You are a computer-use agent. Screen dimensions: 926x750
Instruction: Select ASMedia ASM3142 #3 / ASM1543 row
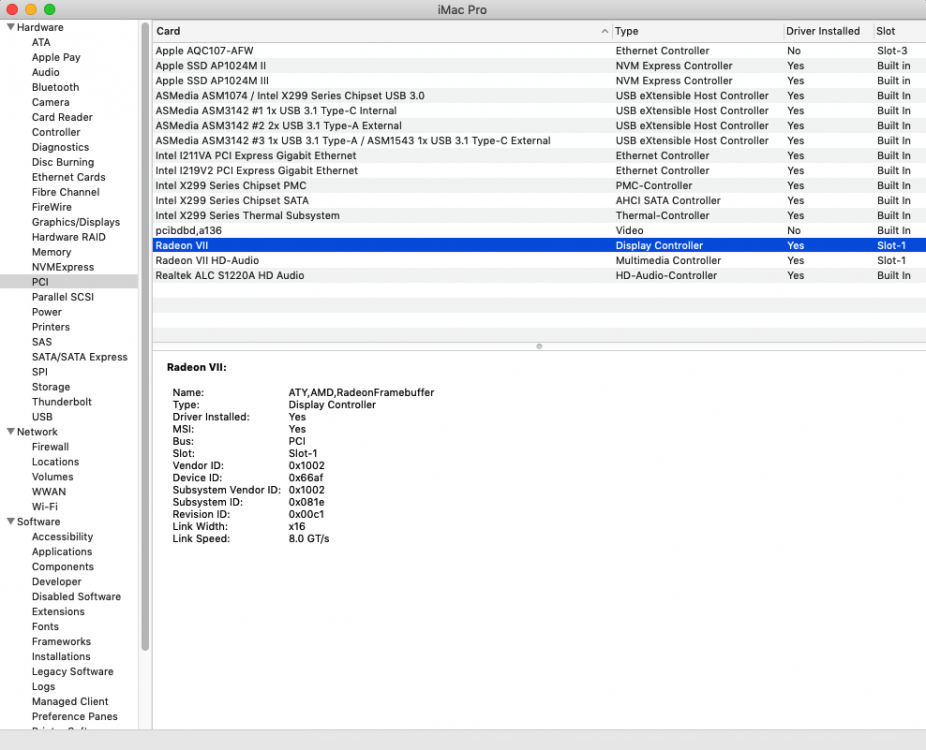tap(539, 141)
